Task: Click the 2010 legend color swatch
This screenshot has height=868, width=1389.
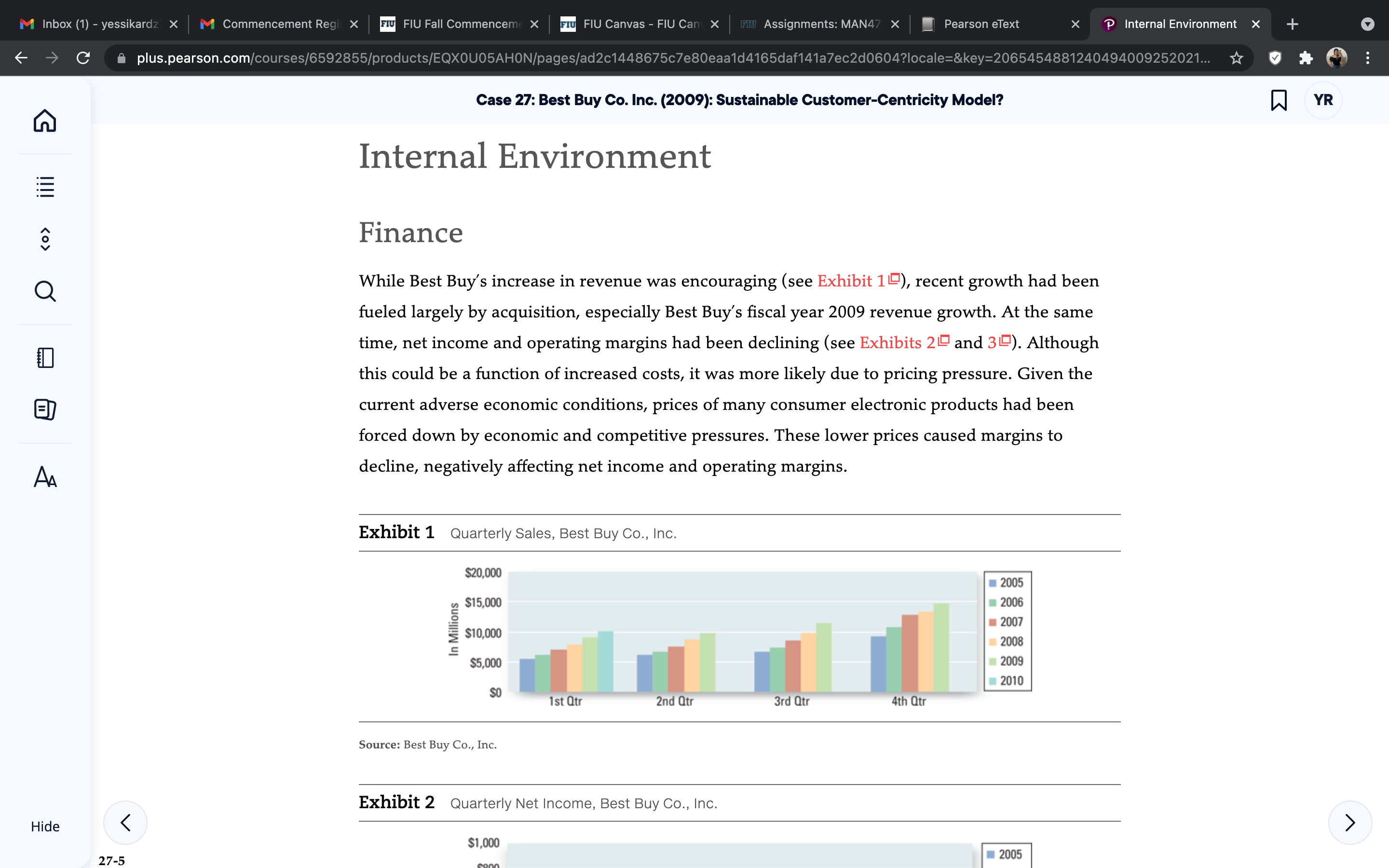Action: [993, 681]
